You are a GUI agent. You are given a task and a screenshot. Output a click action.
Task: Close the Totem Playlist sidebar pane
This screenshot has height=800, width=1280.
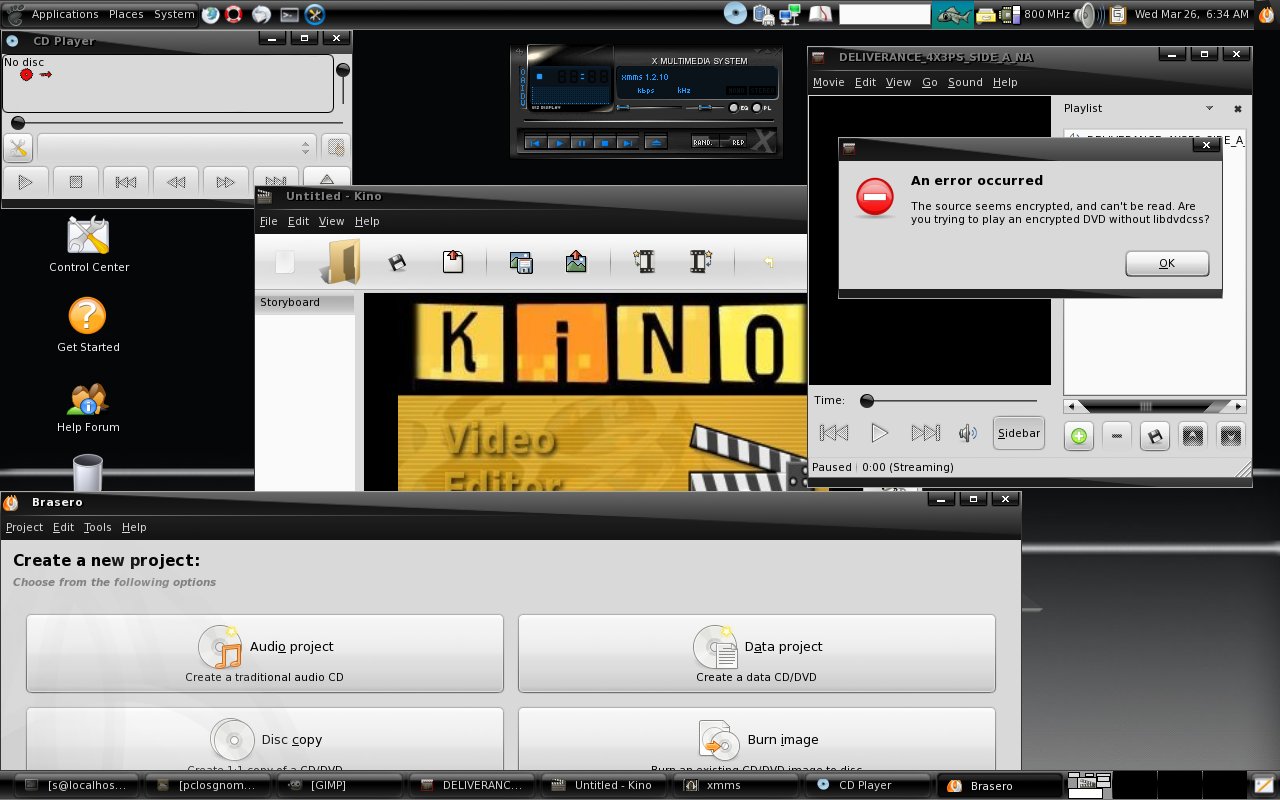pyautogui.click(x=1237, y=108)
